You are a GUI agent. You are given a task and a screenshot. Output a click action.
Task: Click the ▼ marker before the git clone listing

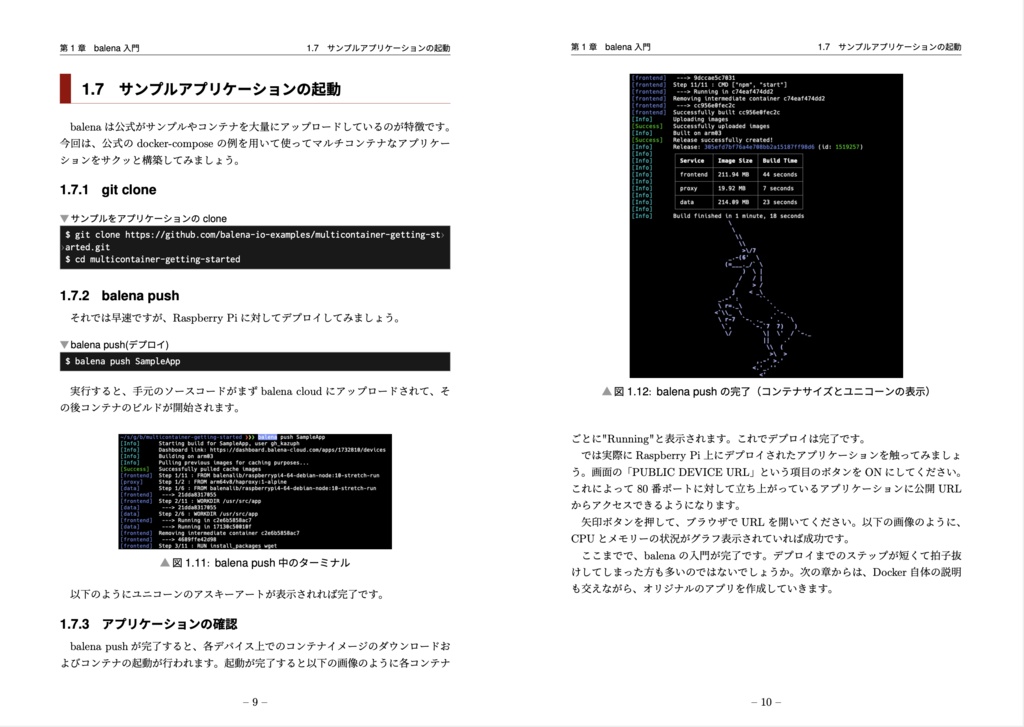click(x=62, y=218)
